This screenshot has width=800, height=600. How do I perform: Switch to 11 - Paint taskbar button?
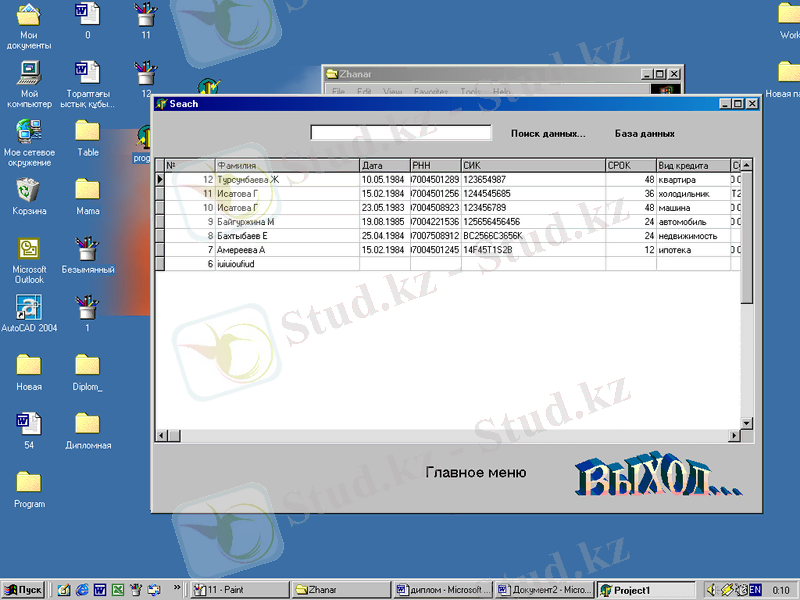click(240, 590)
